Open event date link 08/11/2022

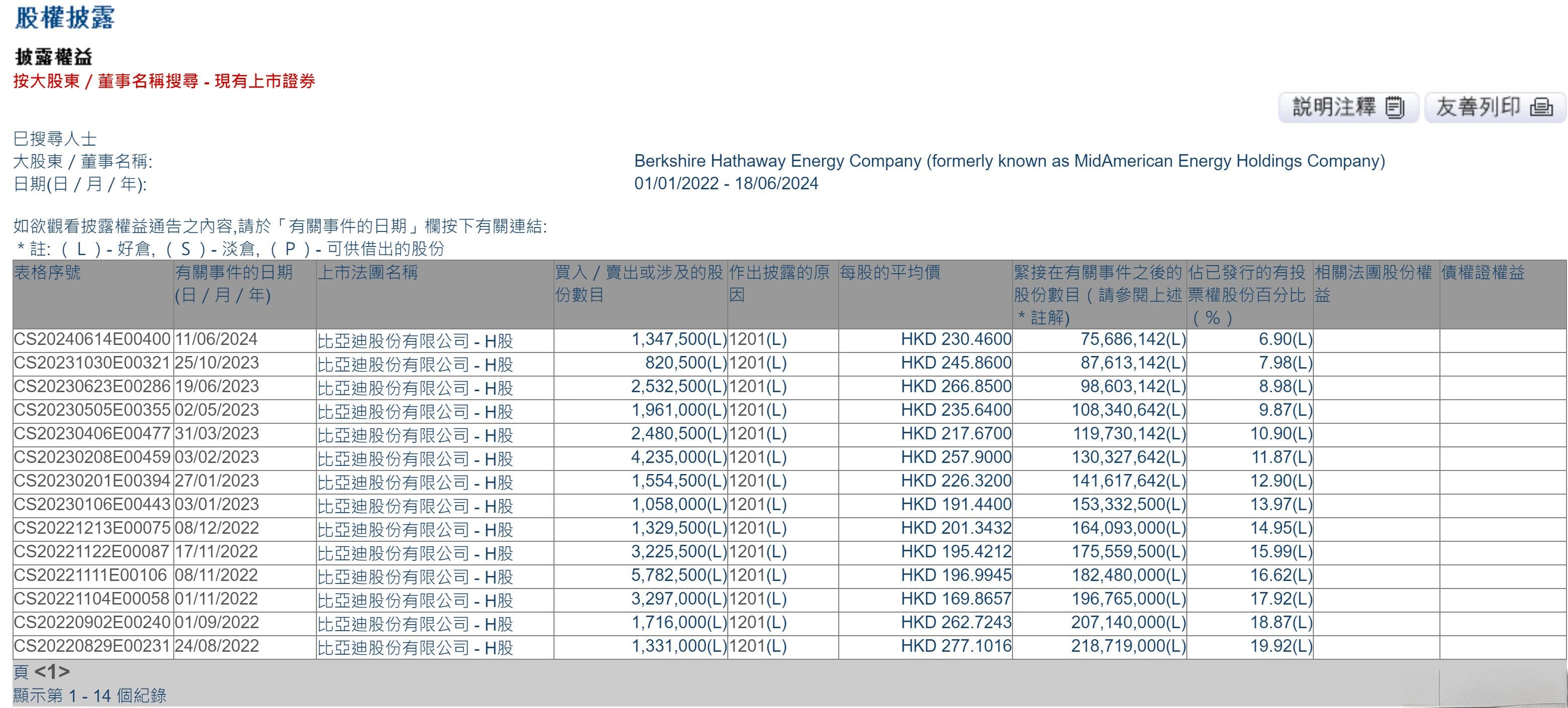coord(216,576)
